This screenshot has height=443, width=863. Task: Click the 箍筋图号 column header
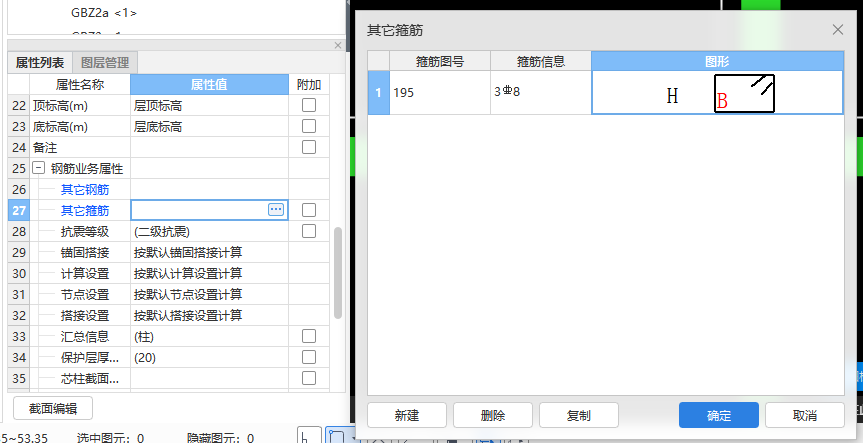[440, 61]
